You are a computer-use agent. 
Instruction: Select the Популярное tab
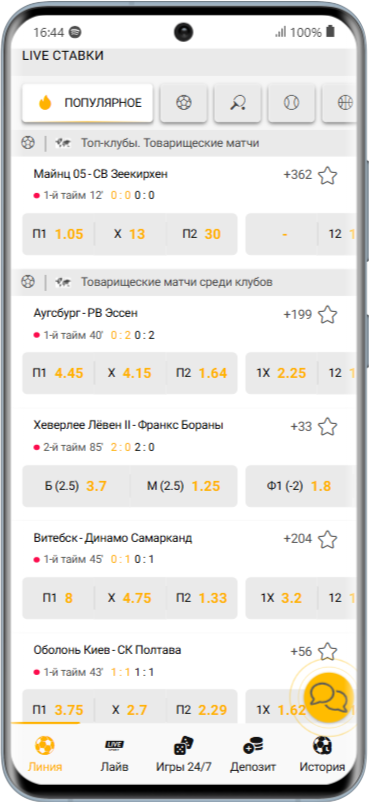pos(88,103)
